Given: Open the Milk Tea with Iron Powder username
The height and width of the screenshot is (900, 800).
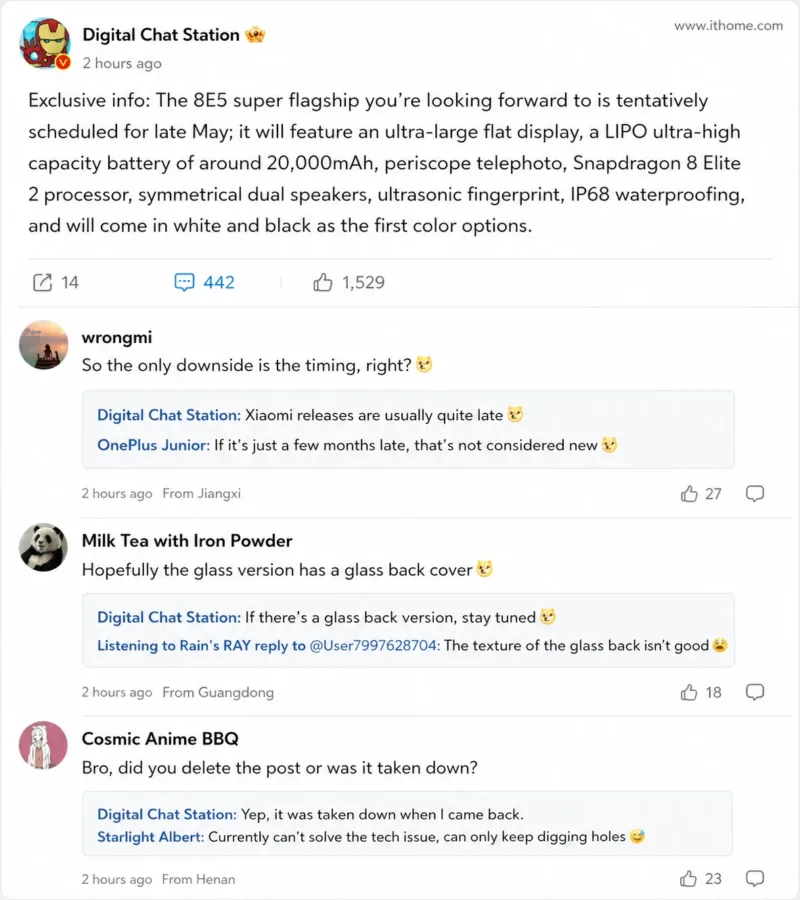Looking at the screenshot, I should [x=187, y=541].
